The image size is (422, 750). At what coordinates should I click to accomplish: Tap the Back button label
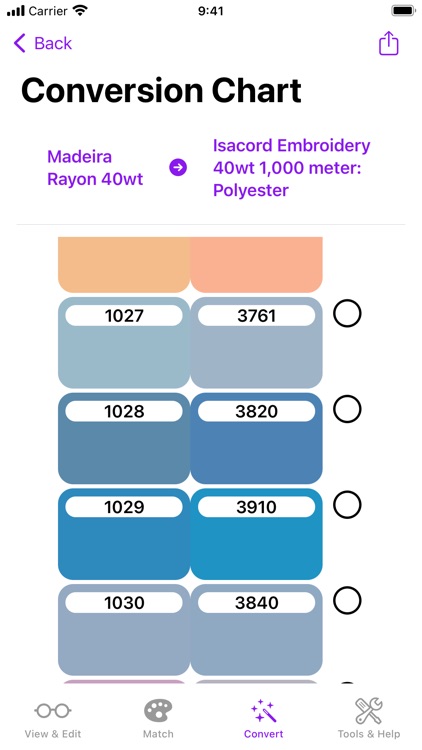pos(53,43)
